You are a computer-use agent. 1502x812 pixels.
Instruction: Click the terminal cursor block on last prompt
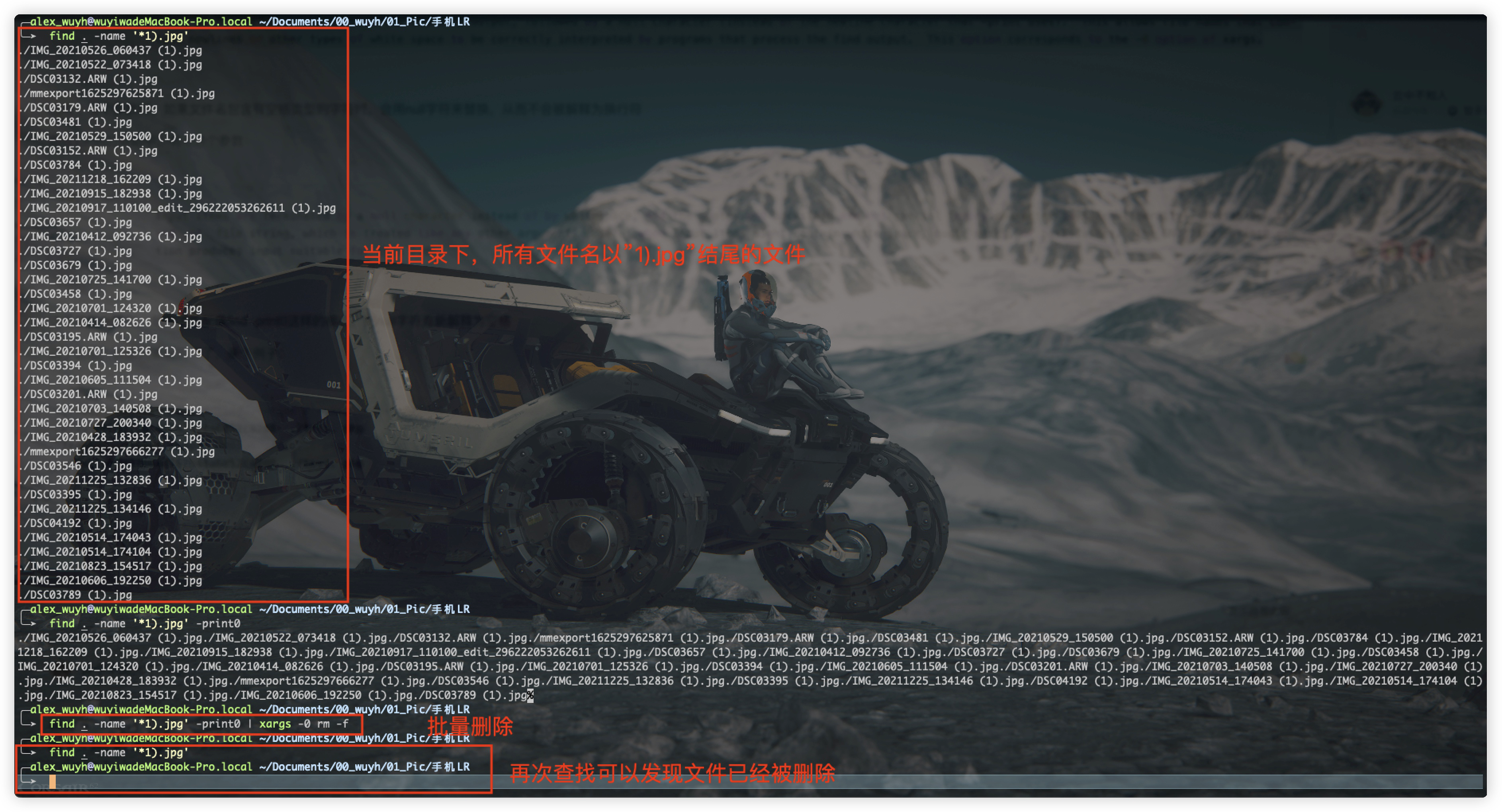point(53,782)
